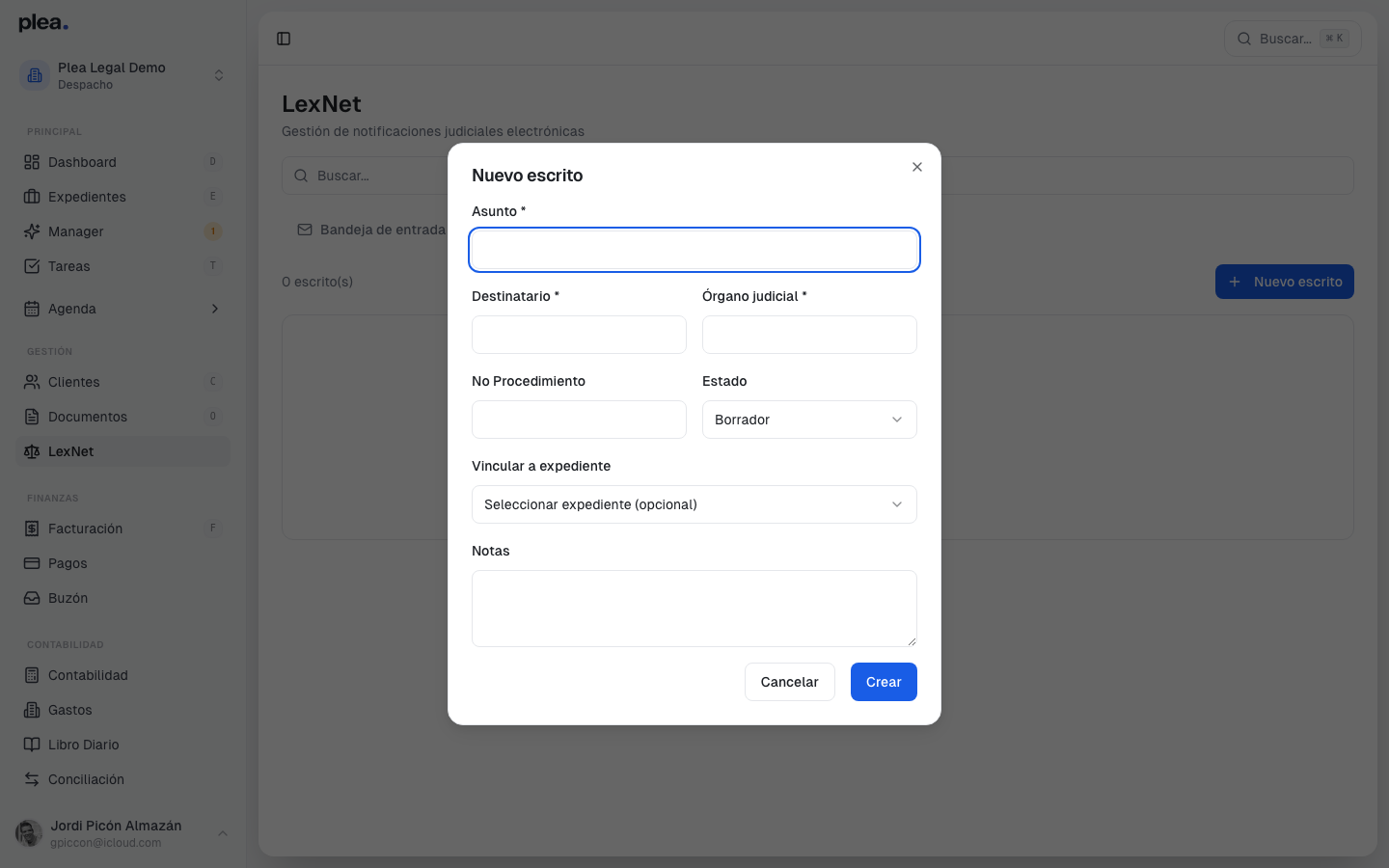
Task: Open the Estado dropdown showing Borrador
Action: point(809,420)
